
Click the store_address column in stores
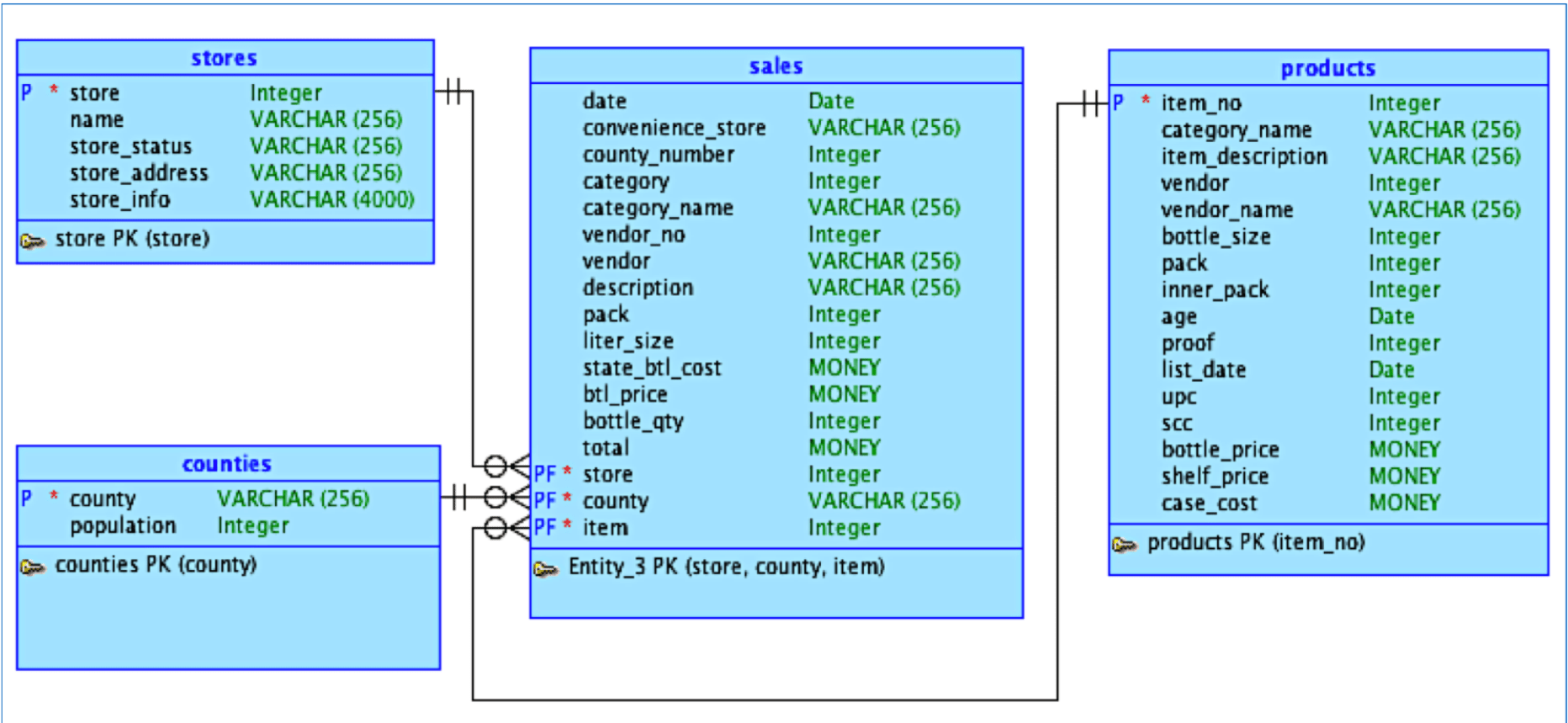point(139,173)
